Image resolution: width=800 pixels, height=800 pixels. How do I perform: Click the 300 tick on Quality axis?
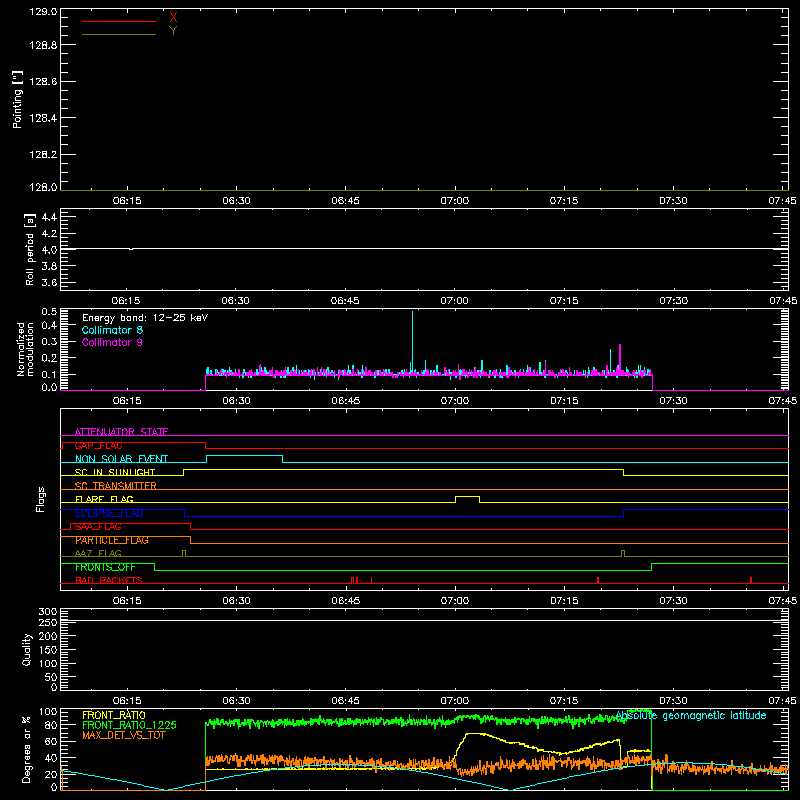pyautogui.click(x=48, y=612)
